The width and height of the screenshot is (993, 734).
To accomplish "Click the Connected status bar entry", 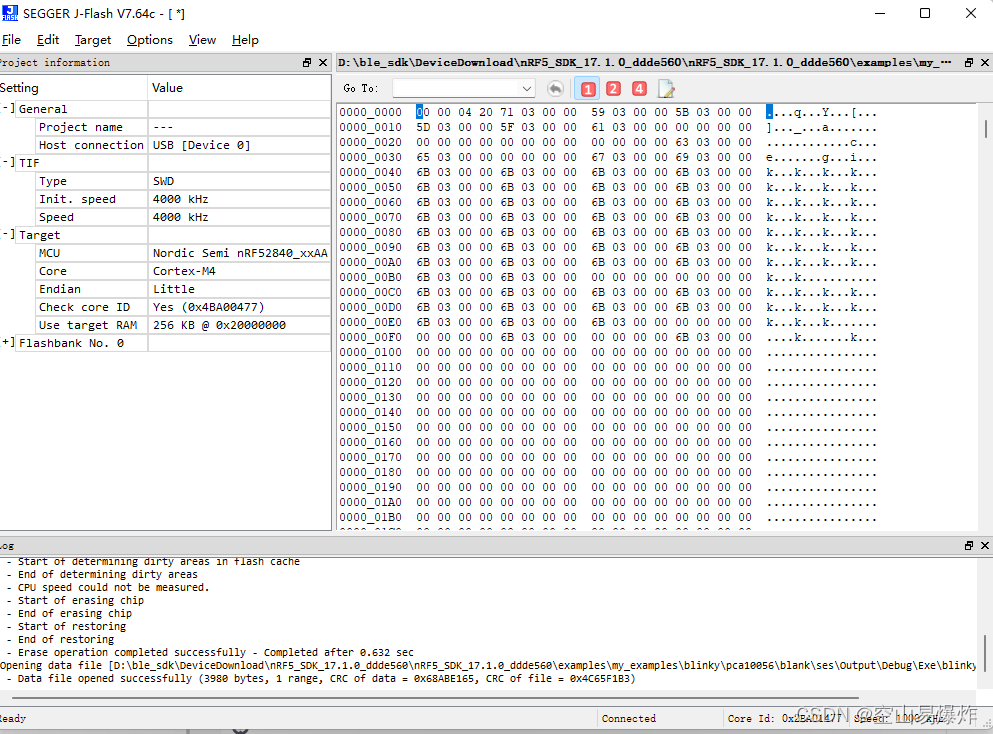I will [629, 718].
